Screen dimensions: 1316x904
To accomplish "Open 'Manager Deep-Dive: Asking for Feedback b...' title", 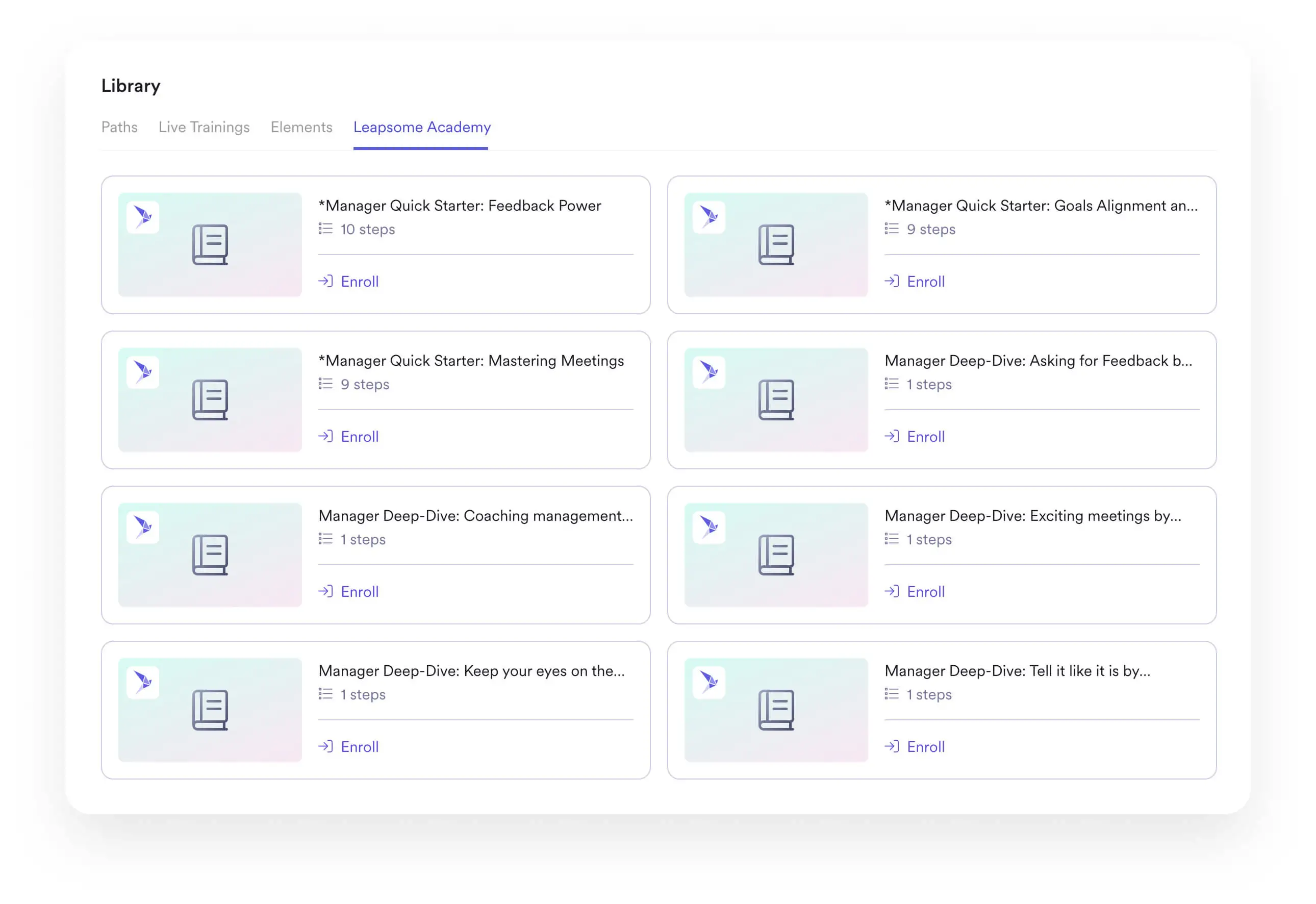I will point(1039,361).
